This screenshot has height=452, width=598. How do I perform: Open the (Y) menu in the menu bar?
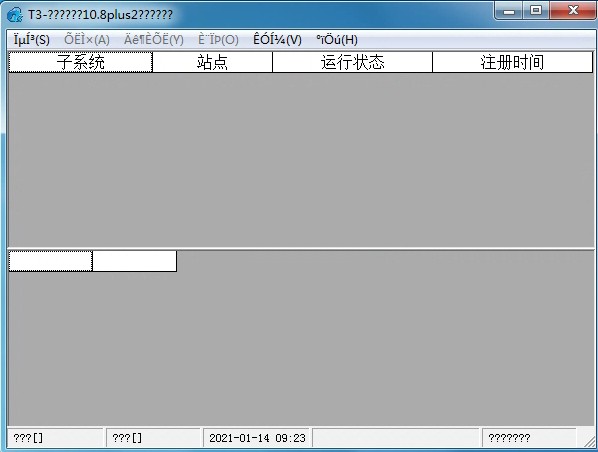[x=154, y=40]
